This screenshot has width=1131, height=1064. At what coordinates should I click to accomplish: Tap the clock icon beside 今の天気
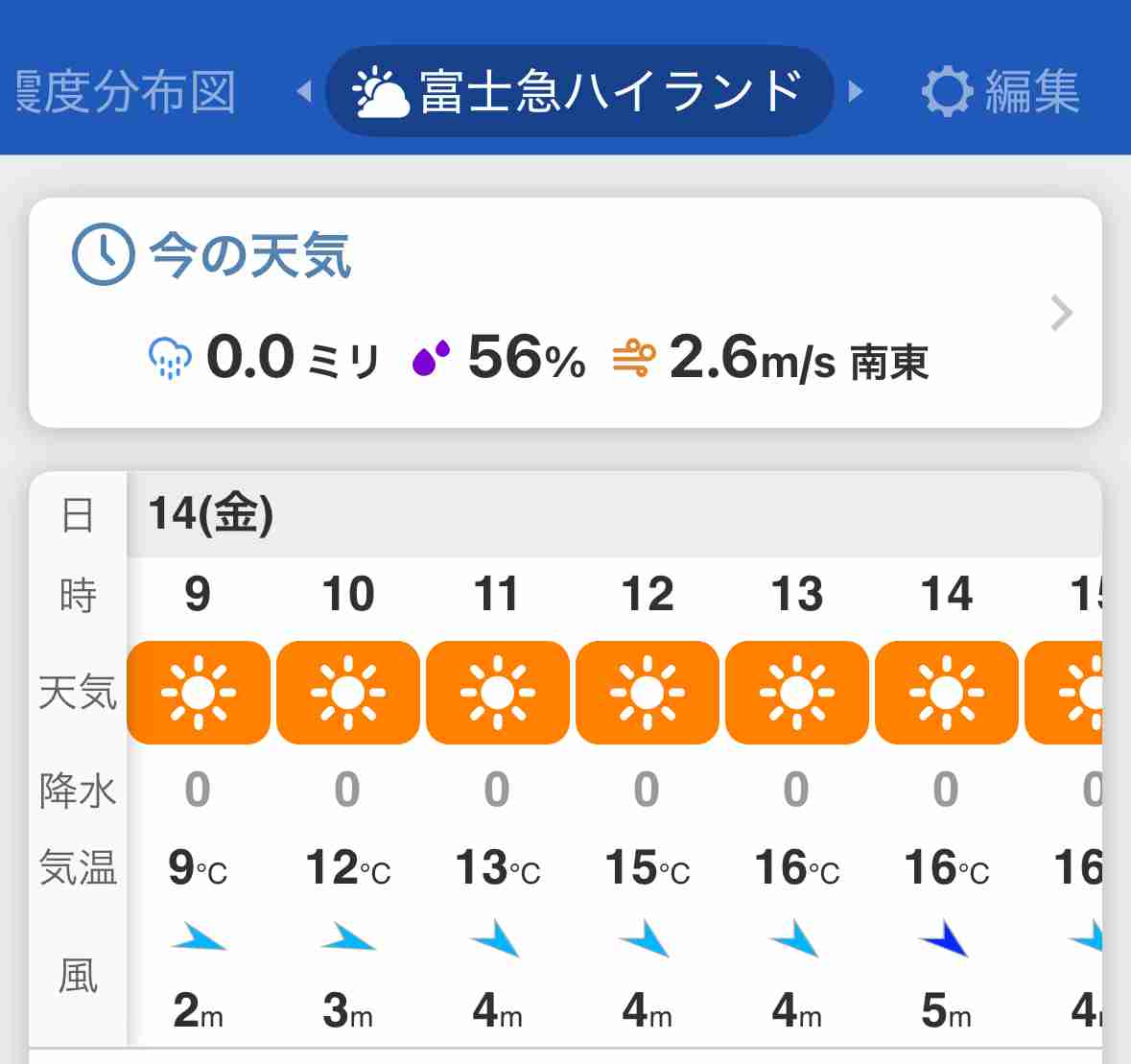click(104, 254)
